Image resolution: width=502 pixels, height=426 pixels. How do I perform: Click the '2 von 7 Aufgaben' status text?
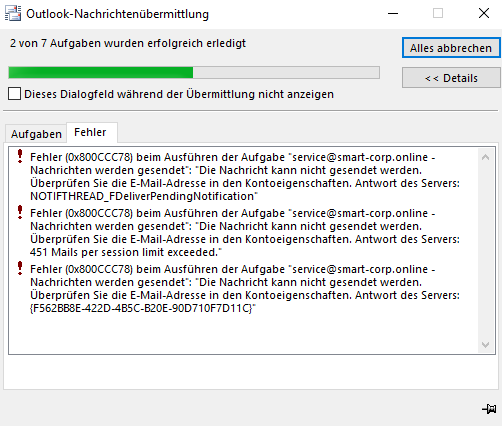[x=128, y=43]
